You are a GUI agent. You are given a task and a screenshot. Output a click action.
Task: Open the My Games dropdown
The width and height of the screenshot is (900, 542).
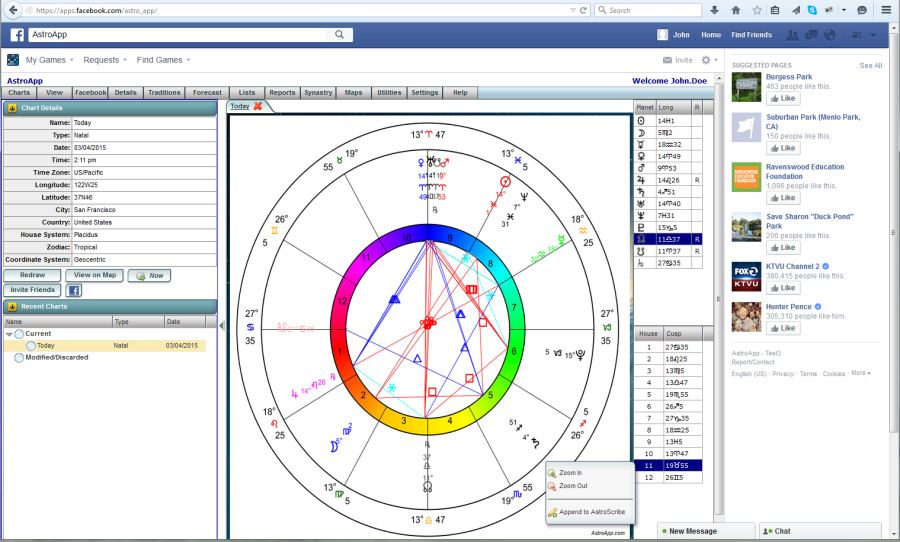pos(49,60)
